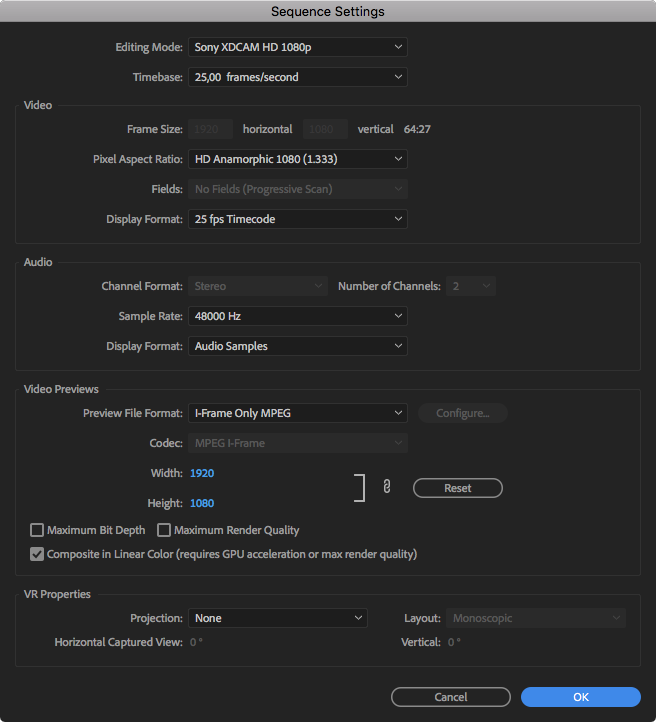This screenshot has width=656, height=722.
Task: Open the Channel Format Stereo dropdown
Action: pyautogui.click(x=258, y=286)
